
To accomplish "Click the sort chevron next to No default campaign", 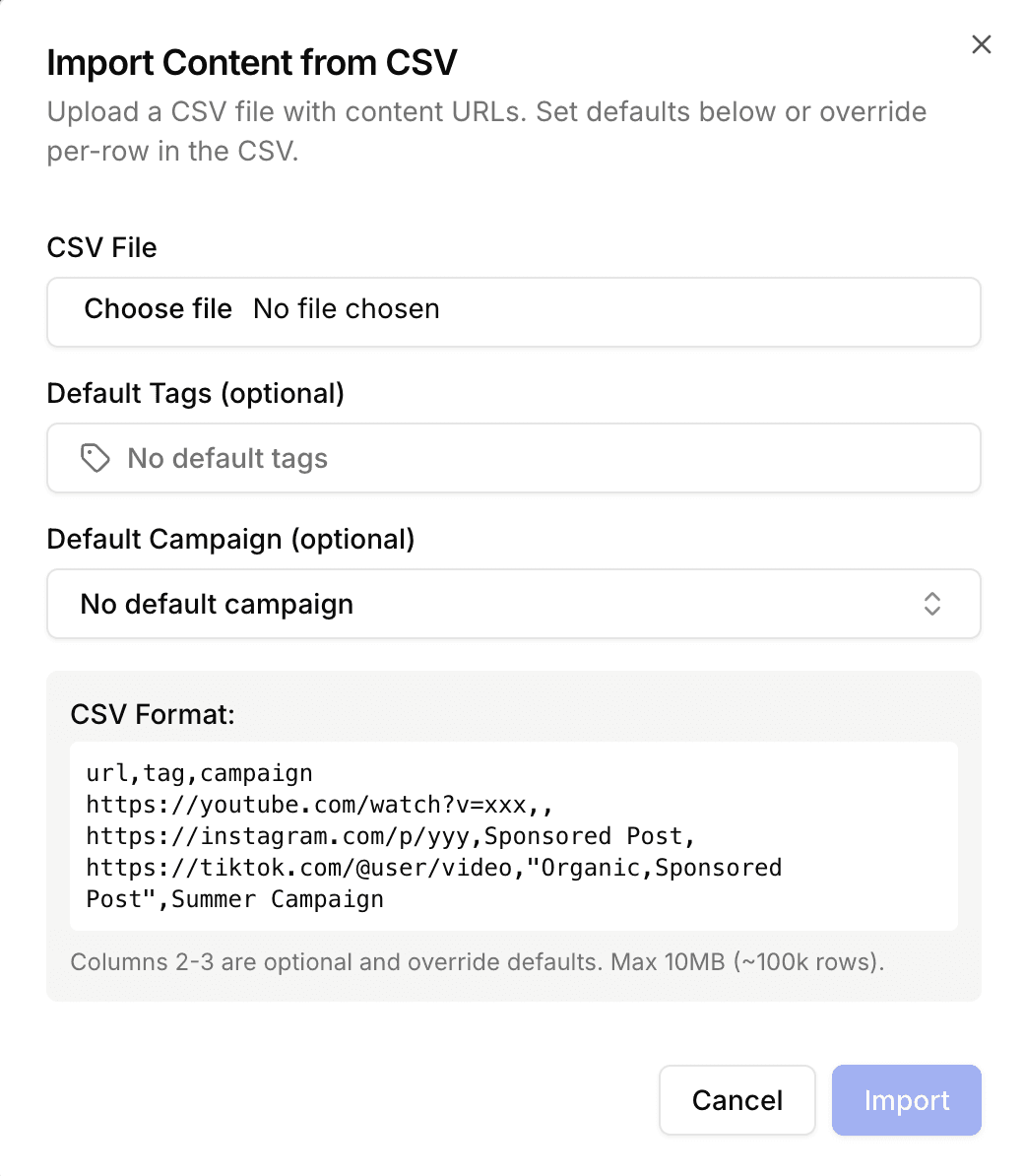I will [931, 604].
